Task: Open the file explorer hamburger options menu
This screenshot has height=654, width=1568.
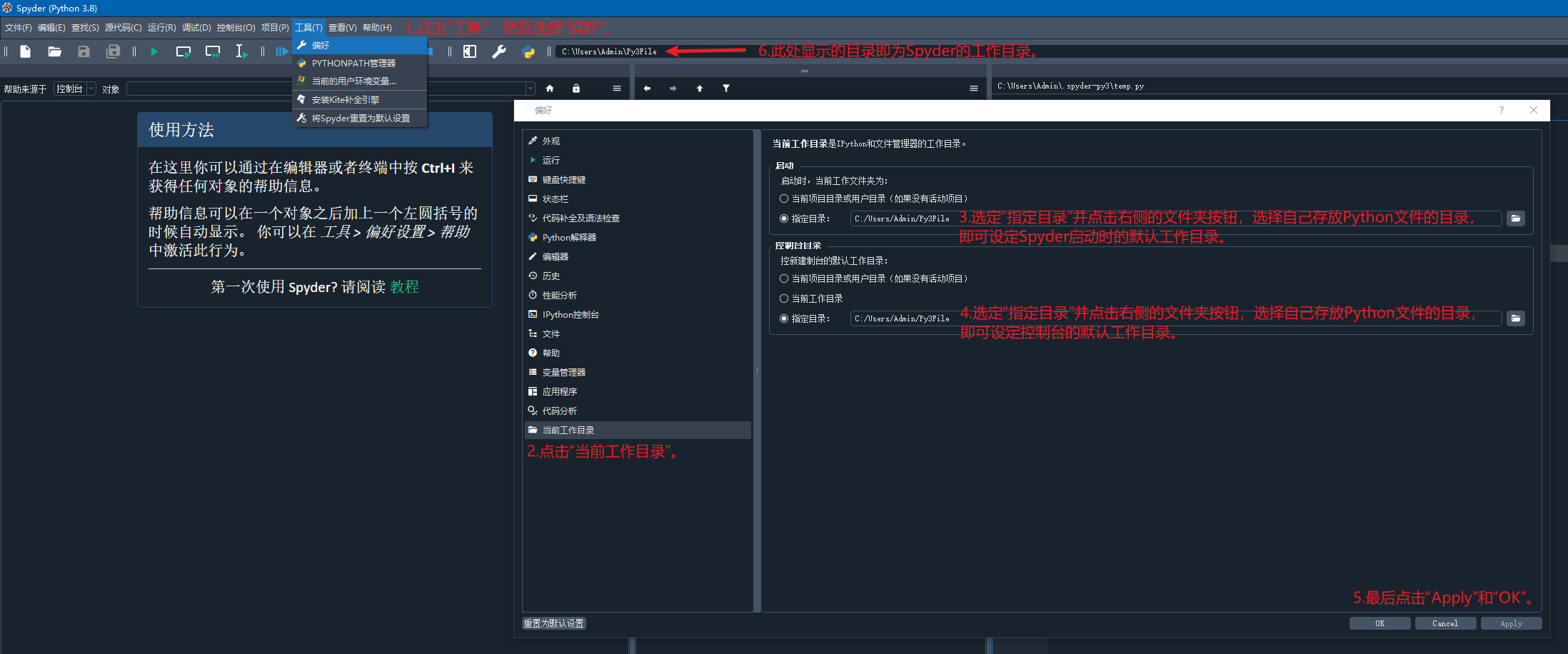Action: click(973, 88)
